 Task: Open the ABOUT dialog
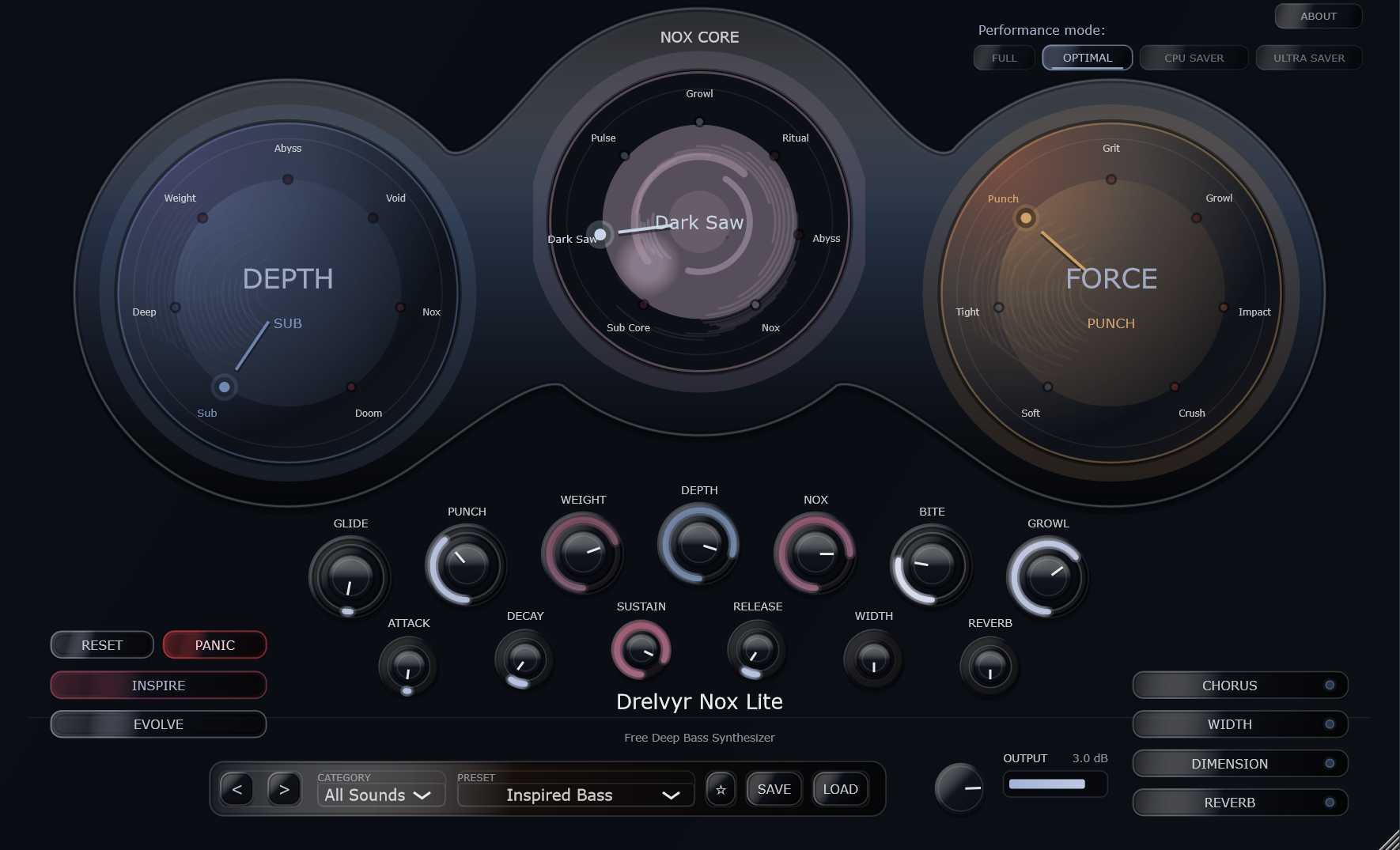click(1319, 16)
